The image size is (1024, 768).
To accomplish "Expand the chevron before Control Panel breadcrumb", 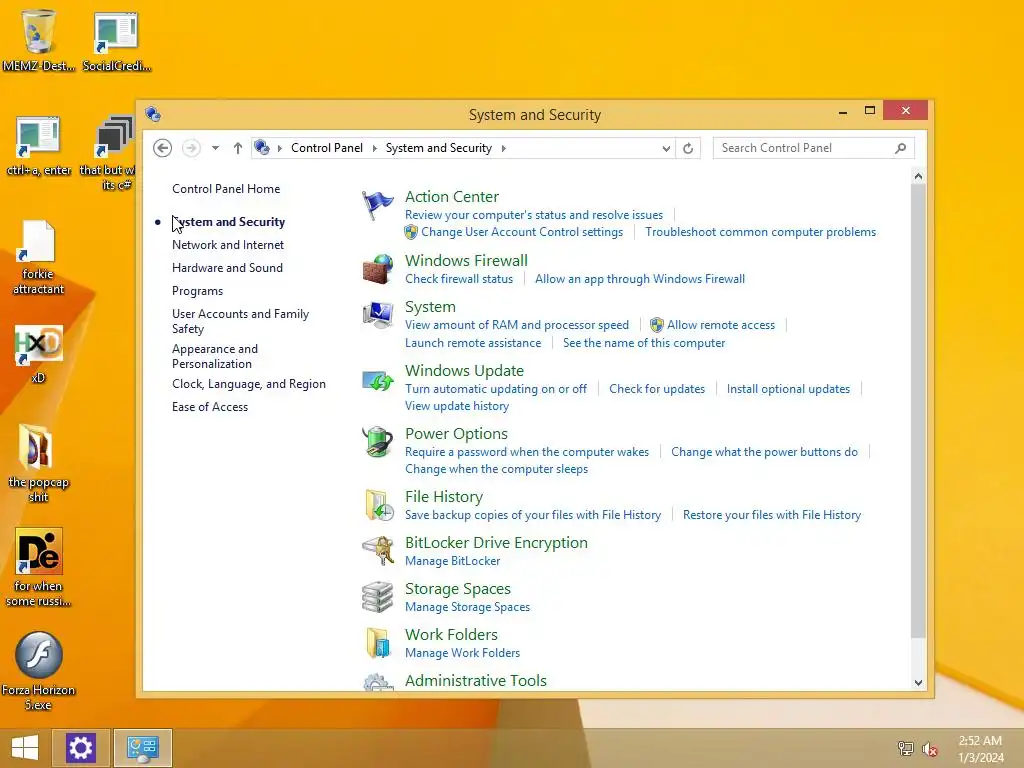I will [x=280, y=148].
